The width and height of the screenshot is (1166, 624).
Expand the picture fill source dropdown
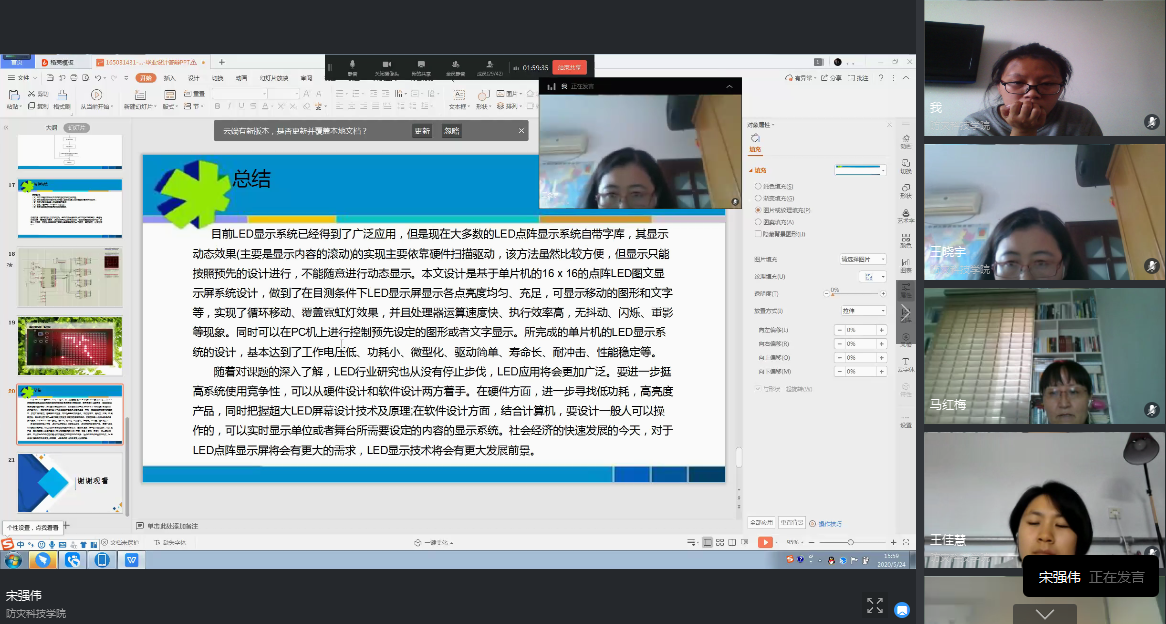862,259
